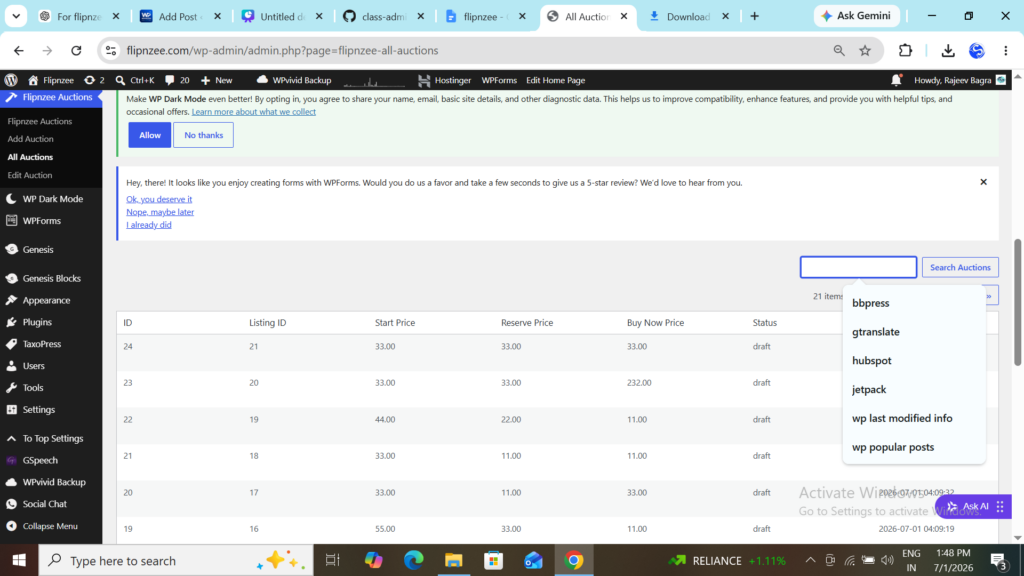Click the Allow button
The image size is (1024, 576).
click(150, 135)
